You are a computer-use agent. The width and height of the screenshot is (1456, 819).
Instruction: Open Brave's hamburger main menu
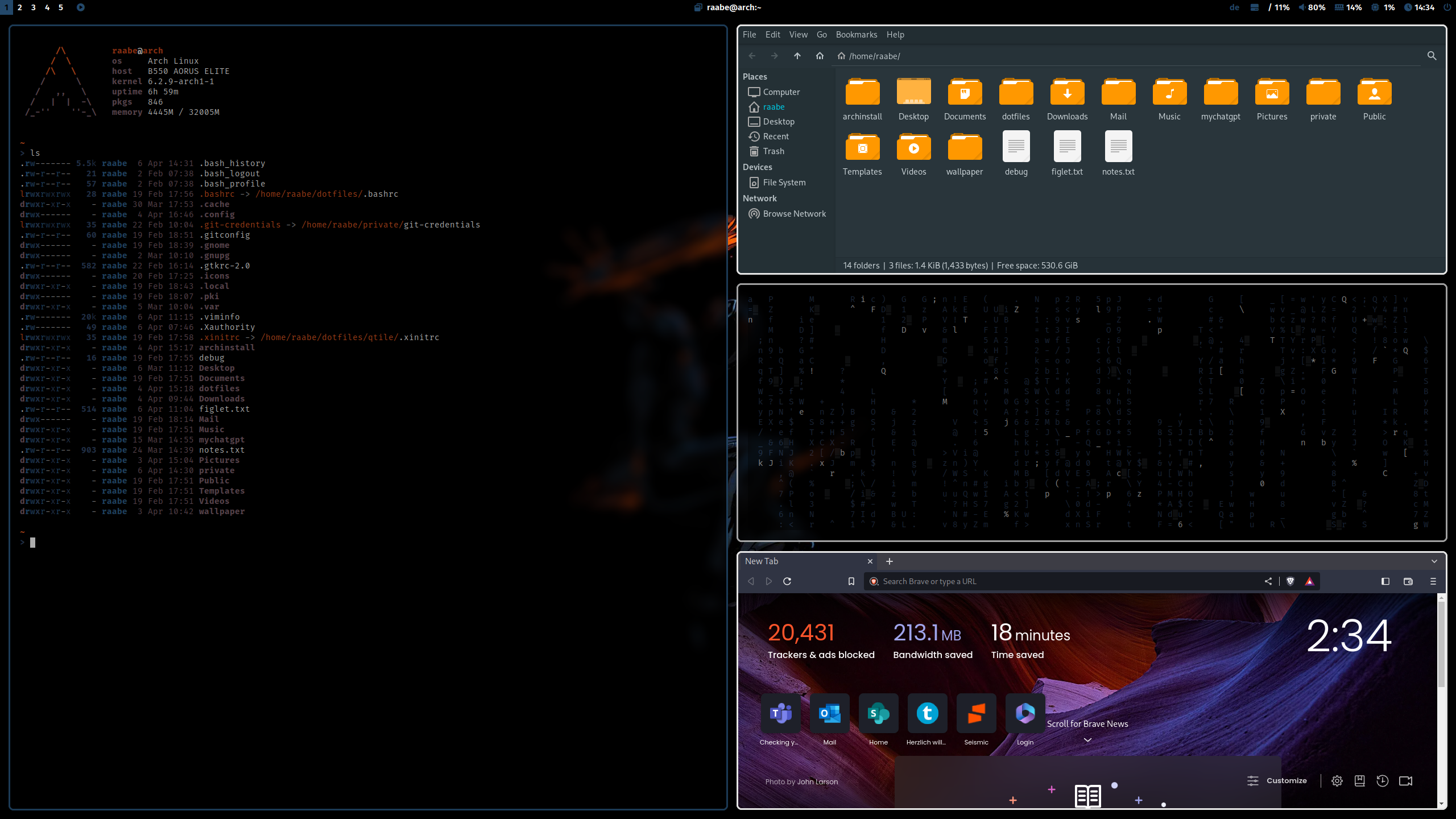1433,581
